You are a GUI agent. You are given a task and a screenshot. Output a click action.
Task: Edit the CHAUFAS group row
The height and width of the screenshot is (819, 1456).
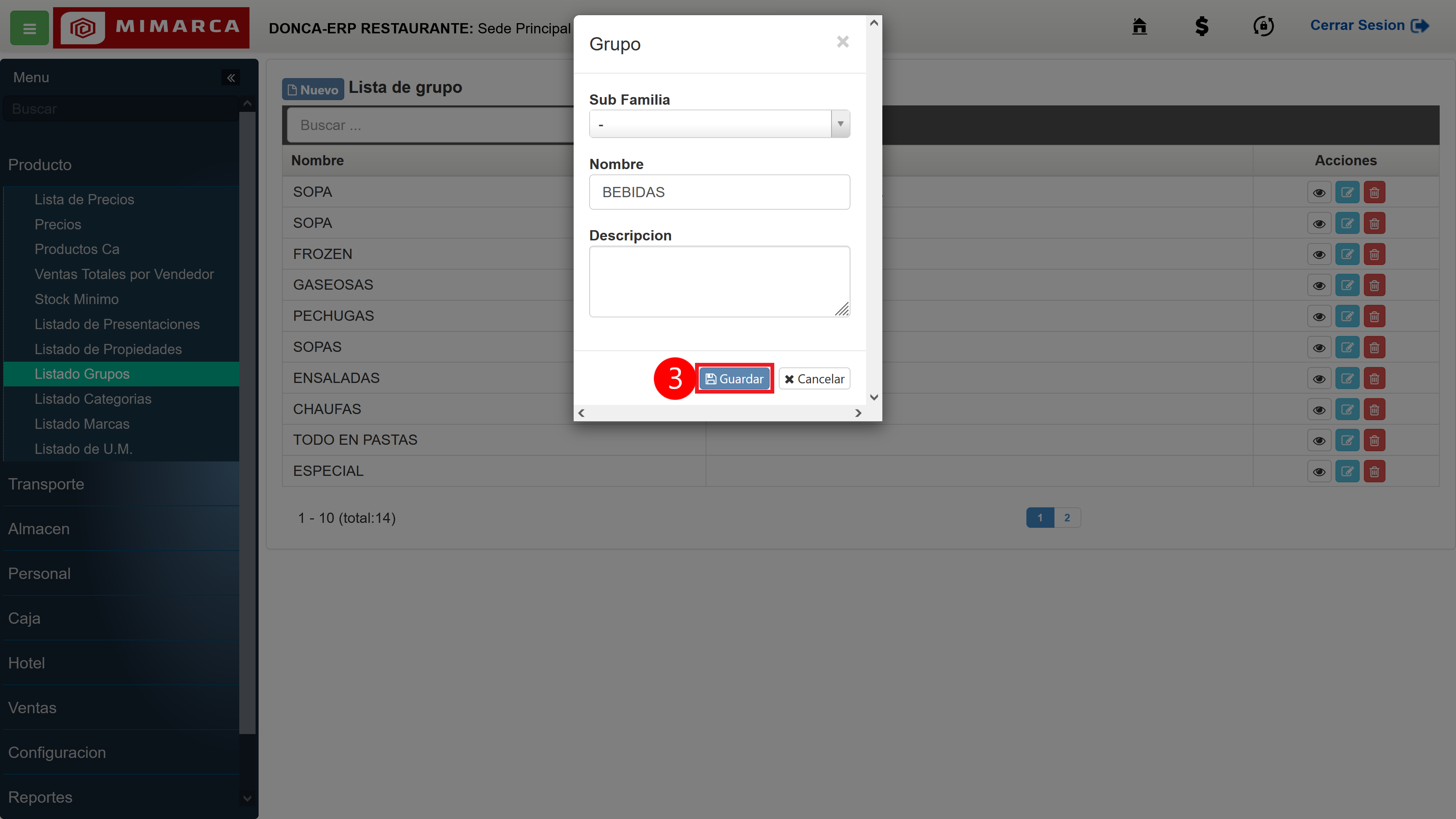[1347, 410]
